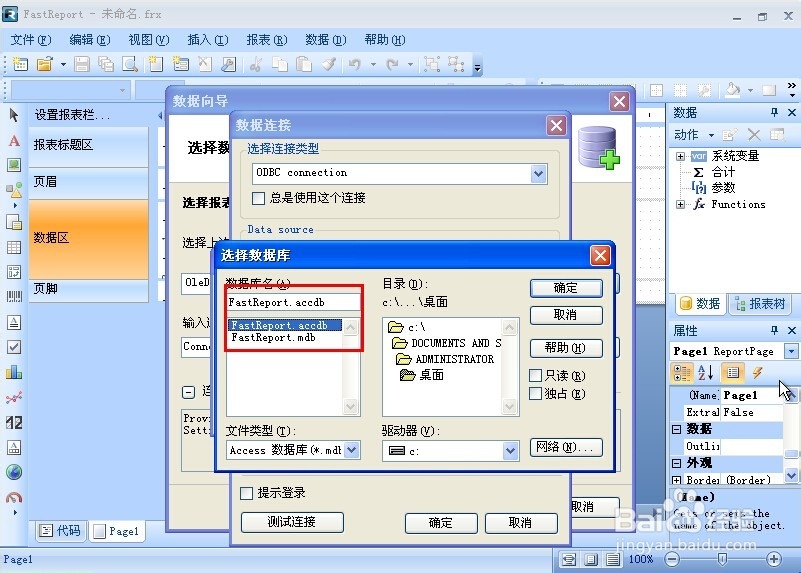Viewport: 801px width, 573px height.
Task: Click the Paste clipboard toolbar icon
Action: point(304,64)
